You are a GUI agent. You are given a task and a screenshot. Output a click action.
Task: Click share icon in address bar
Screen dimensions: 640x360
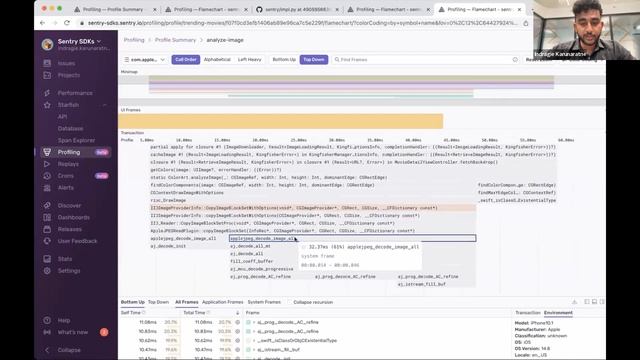526,23
